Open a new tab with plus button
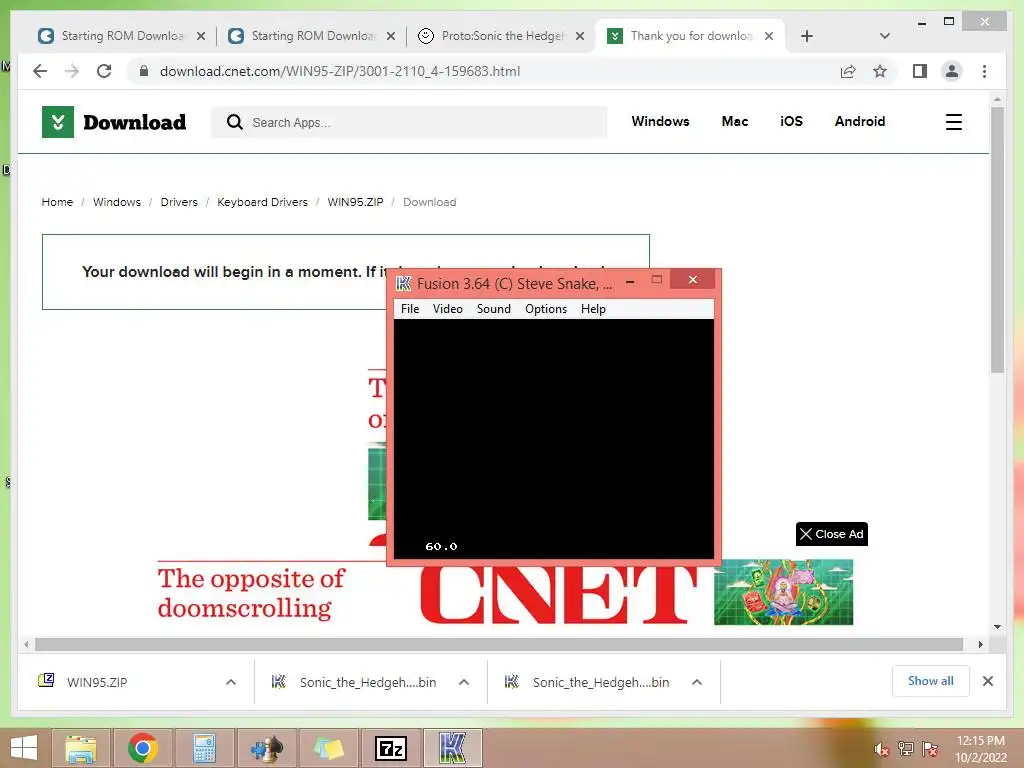 pos(807,36)
